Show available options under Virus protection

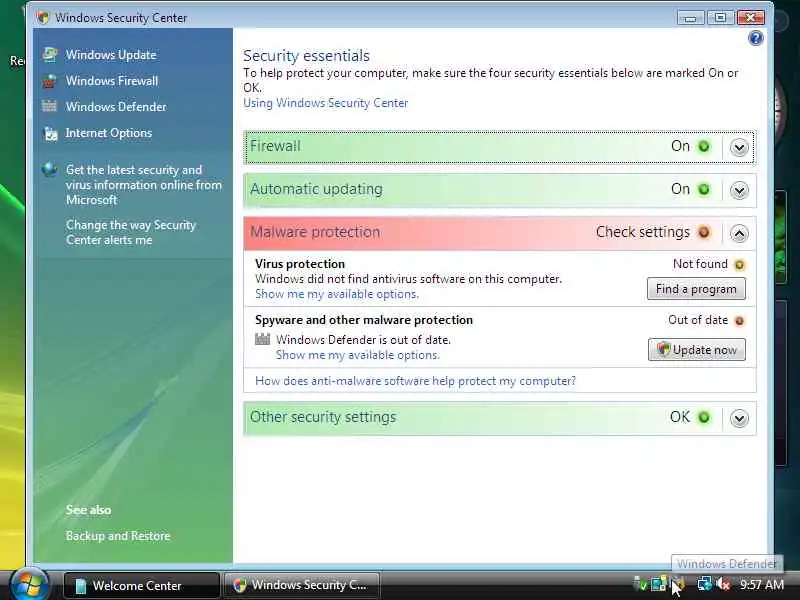pos(337,294)
